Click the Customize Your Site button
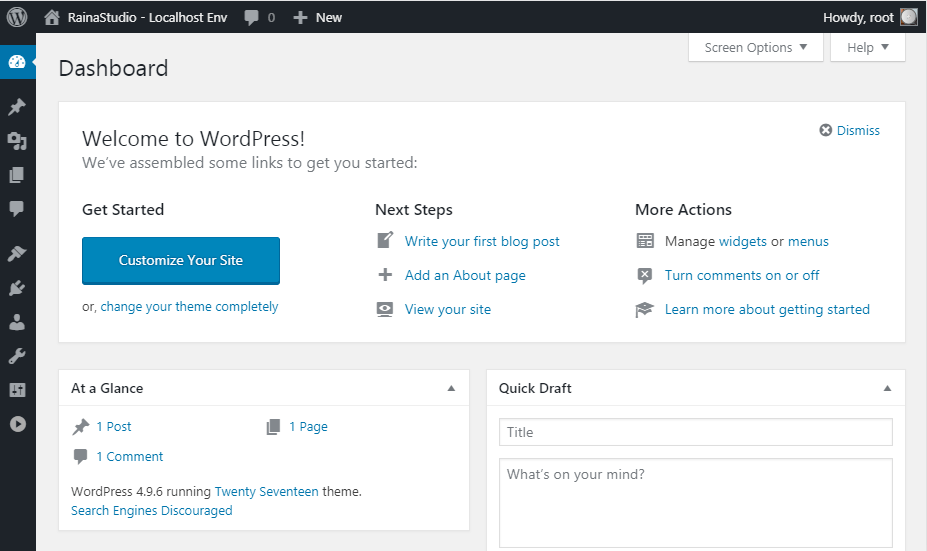 click(181, 261)
